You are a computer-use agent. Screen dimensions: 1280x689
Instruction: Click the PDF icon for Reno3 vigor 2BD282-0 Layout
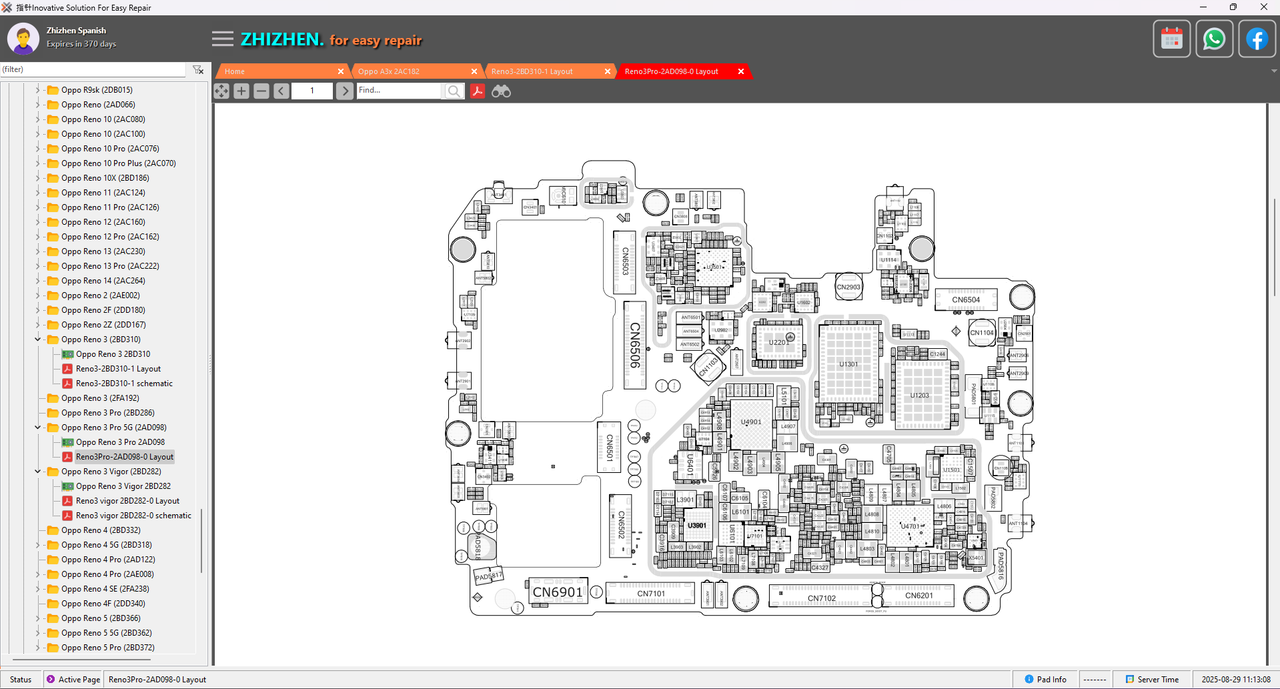point(67,501)
